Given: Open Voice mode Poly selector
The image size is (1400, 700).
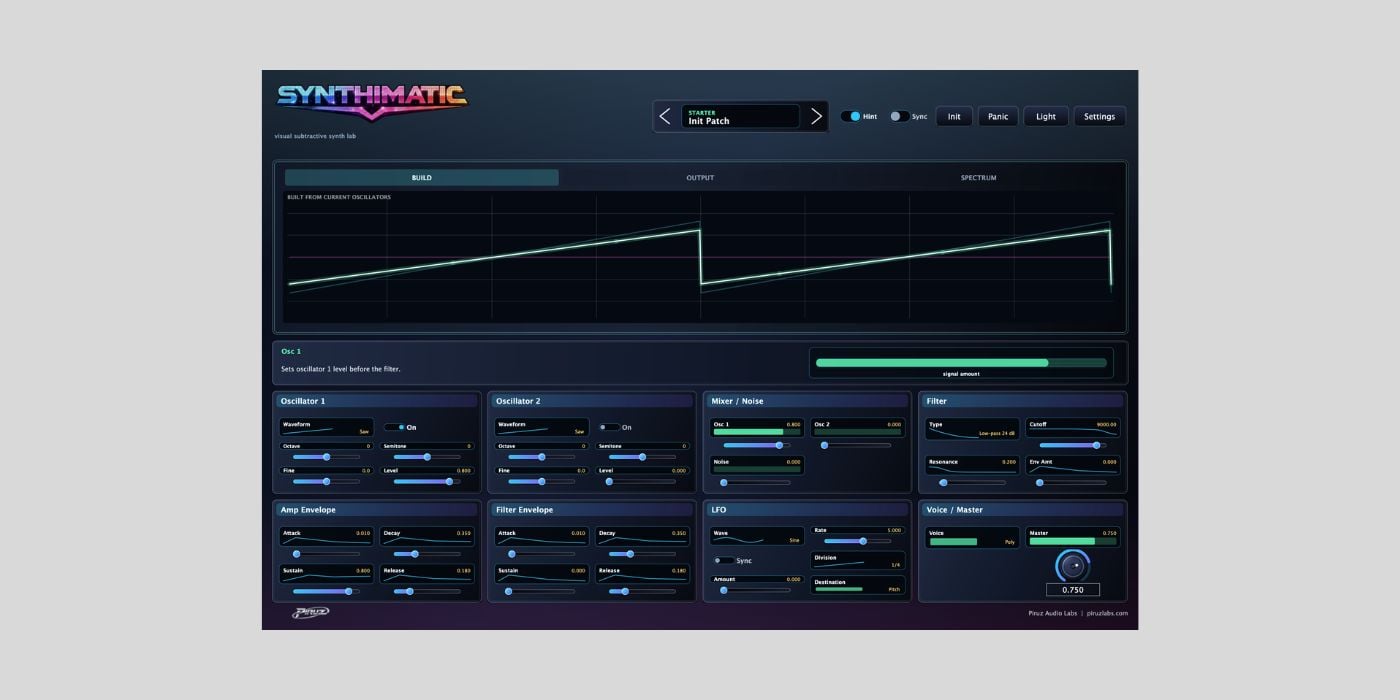Looking at the screenshot, I should [x=972, y=537].
